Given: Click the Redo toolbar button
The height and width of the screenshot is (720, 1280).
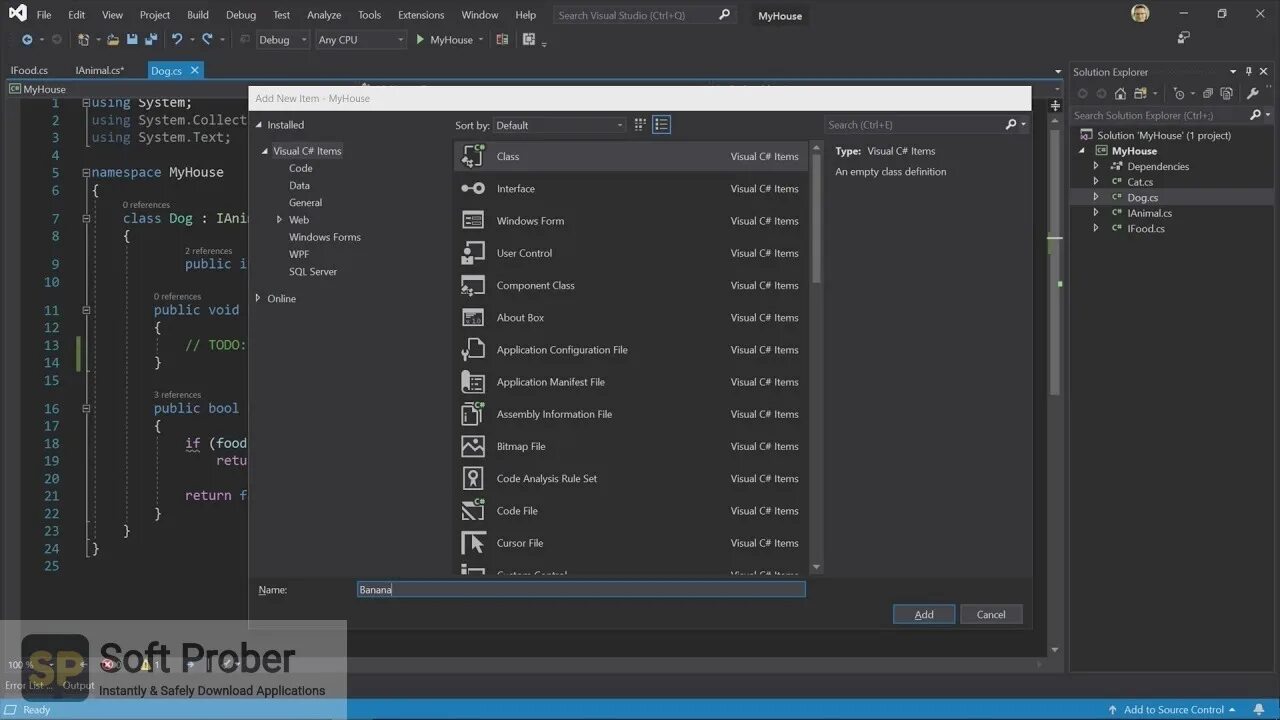Looking at the screenshot, I should (207, 40).
